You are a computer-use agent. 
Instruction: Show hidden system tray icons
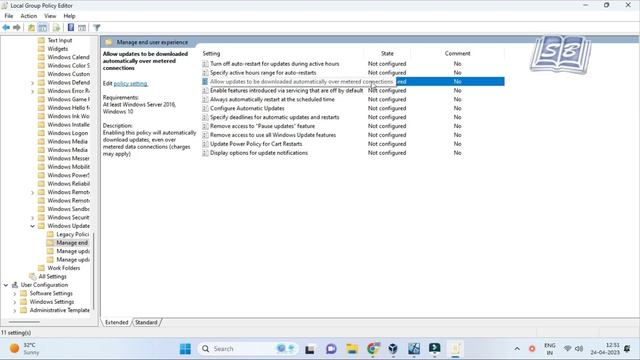coord(517,349)
